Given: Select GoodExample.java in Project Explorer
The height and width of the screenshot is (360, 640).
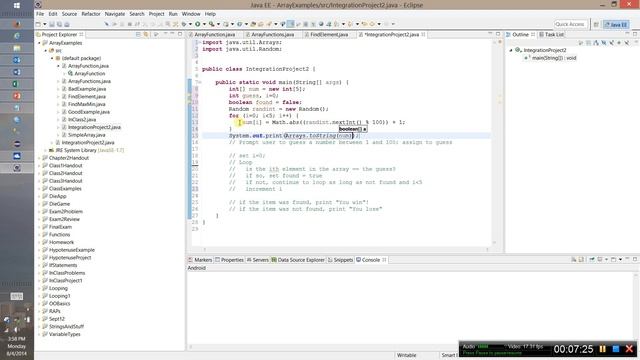Looking at the screenshot, I should point(89,112).
